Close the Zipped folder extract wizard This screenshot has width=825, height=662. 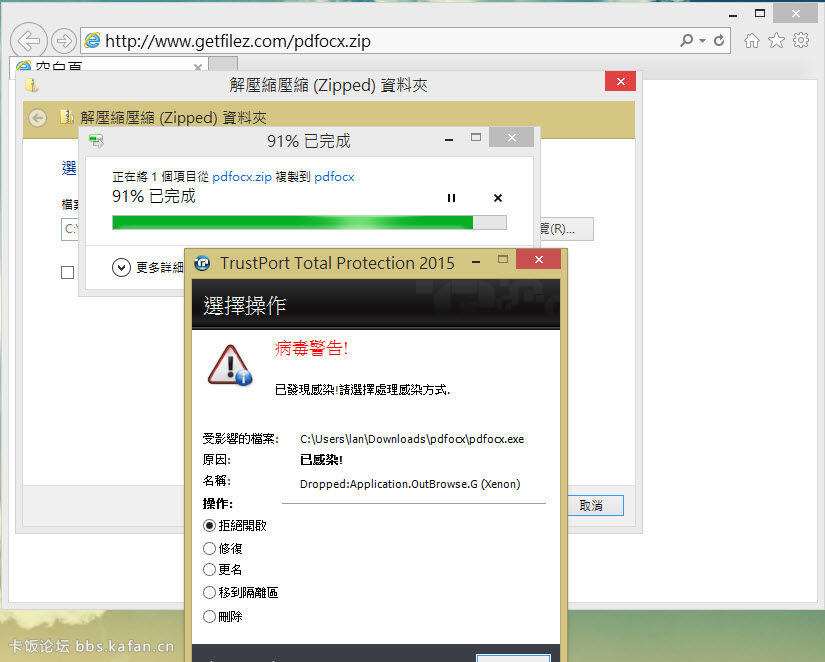tap(620, 82)
